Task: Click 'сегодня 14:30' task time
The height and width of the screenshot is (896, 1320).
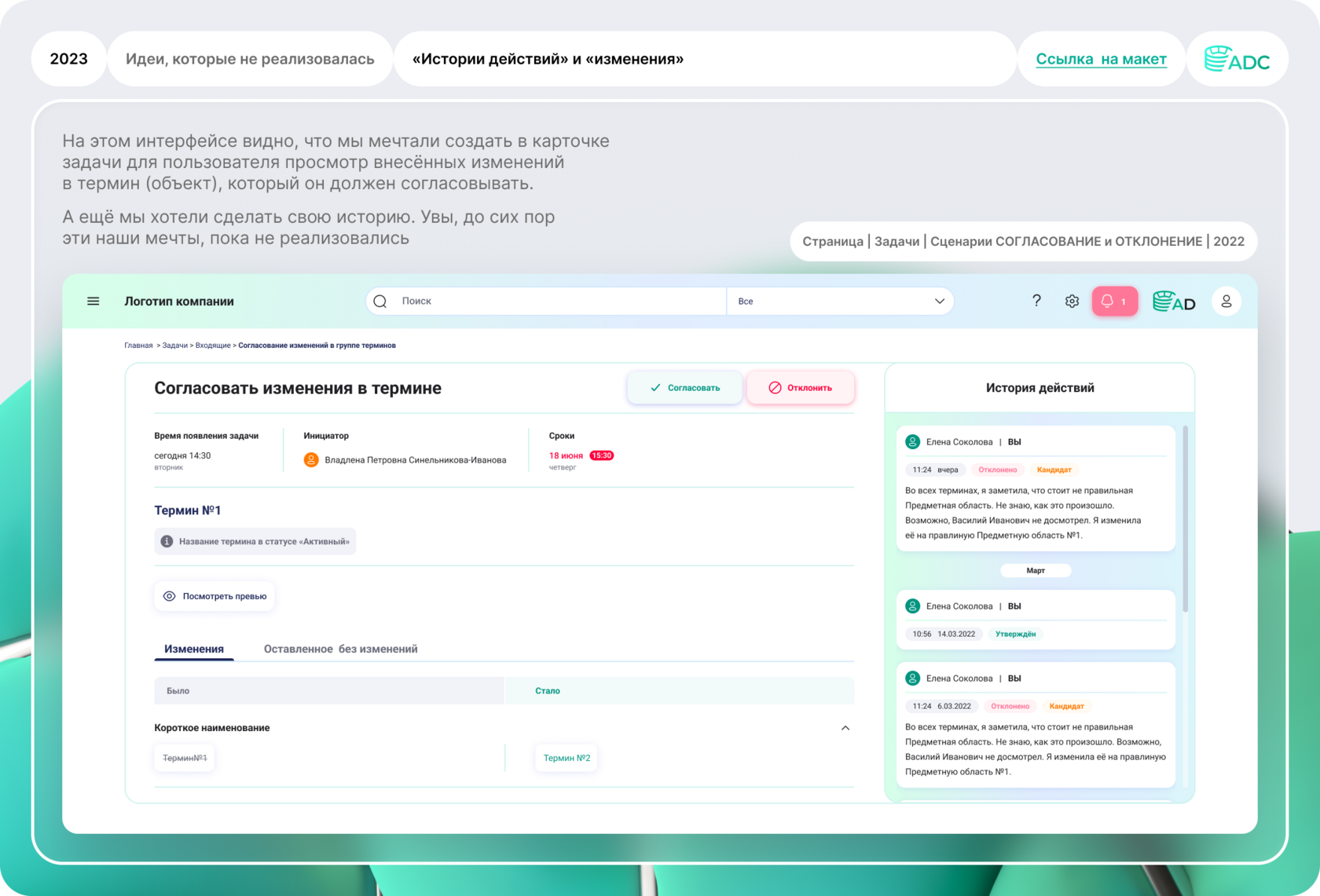Action: pyautogui.click(x=182, y=456)
